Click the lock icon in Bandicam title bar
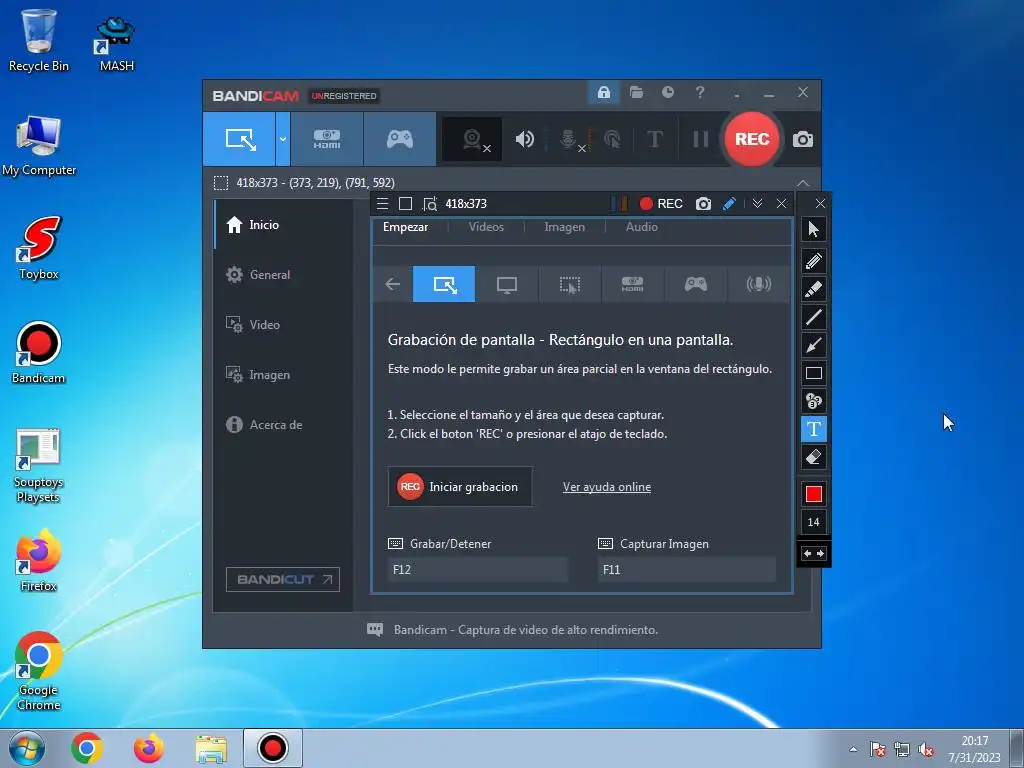Viewport: 1024px width, 768px height. pos(603,92)
